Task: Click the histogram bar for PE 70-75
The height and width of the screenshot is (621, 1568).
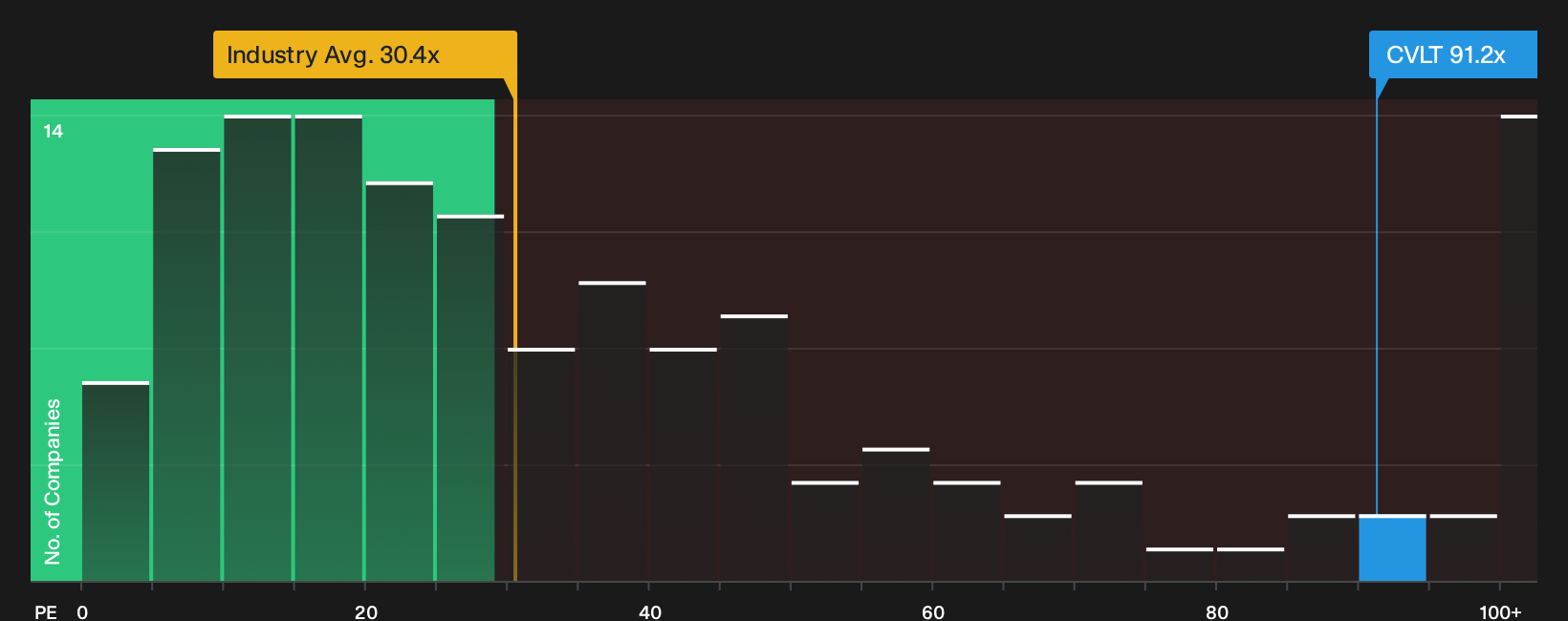Action: (x=1108, y=531)
